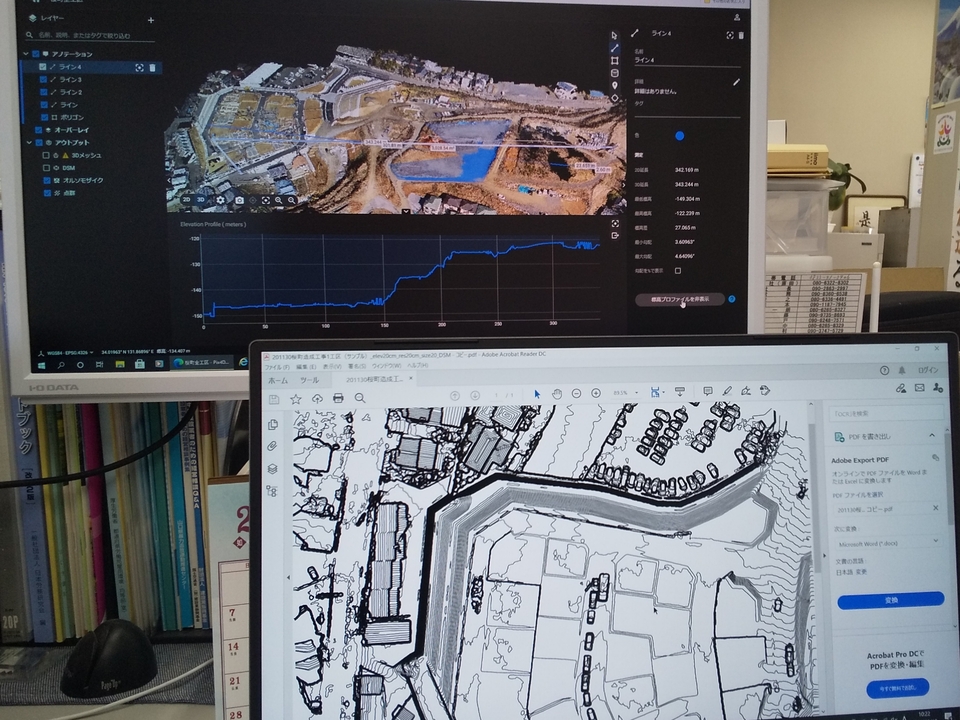Fit map view to extent icon

point(266,200)
